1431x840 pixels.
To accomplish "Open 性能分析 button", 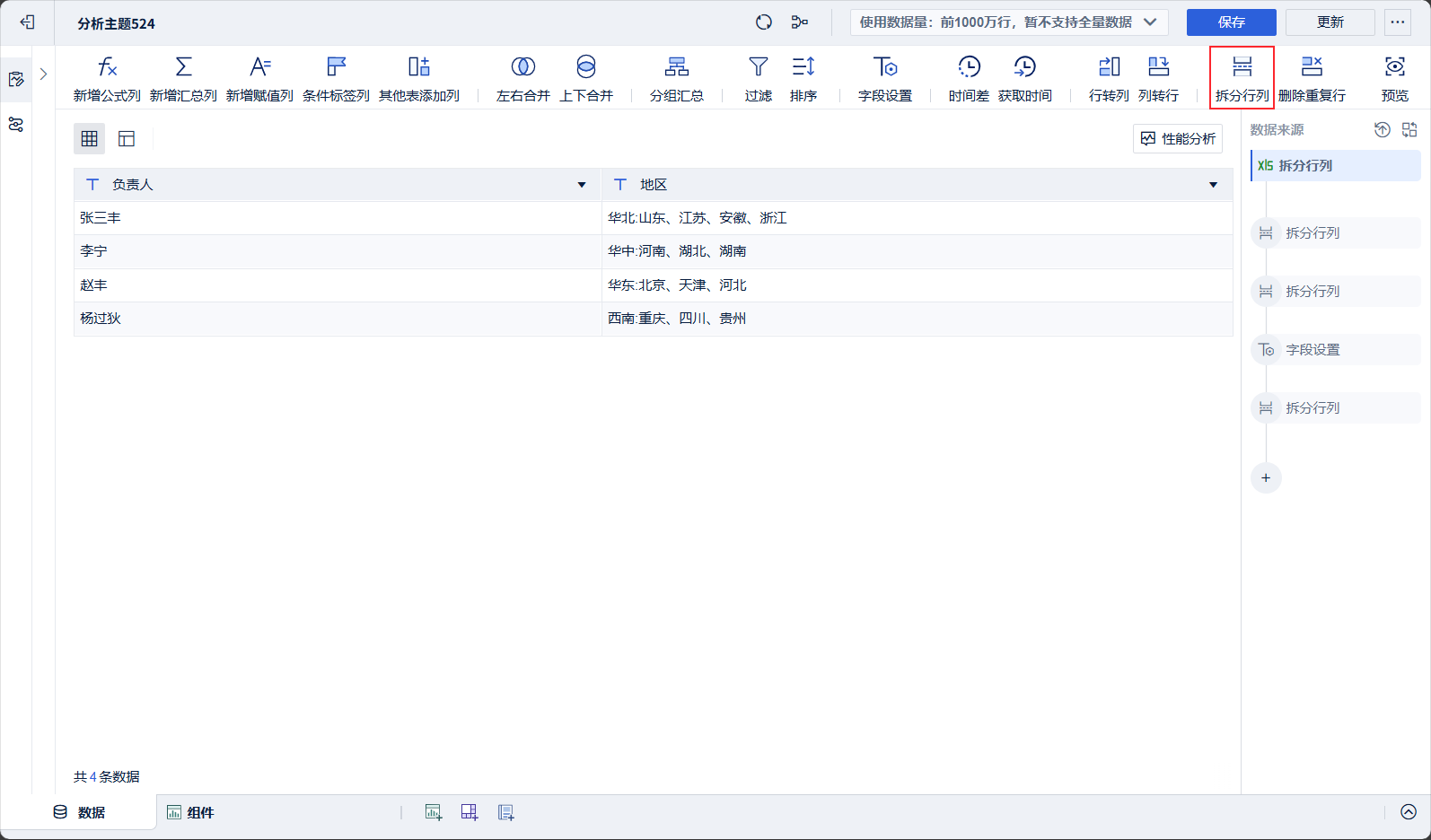I will coord(1178,138).
